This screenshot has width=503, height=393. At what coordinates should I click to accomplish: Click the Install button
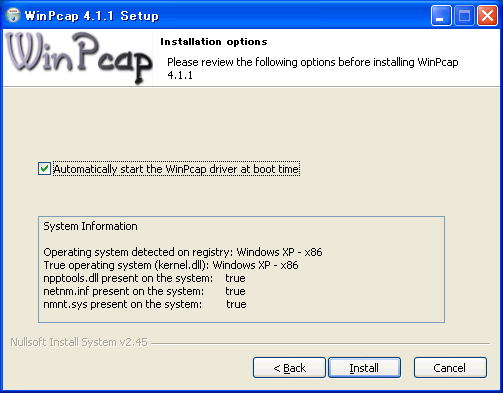[x=364, y=368]
